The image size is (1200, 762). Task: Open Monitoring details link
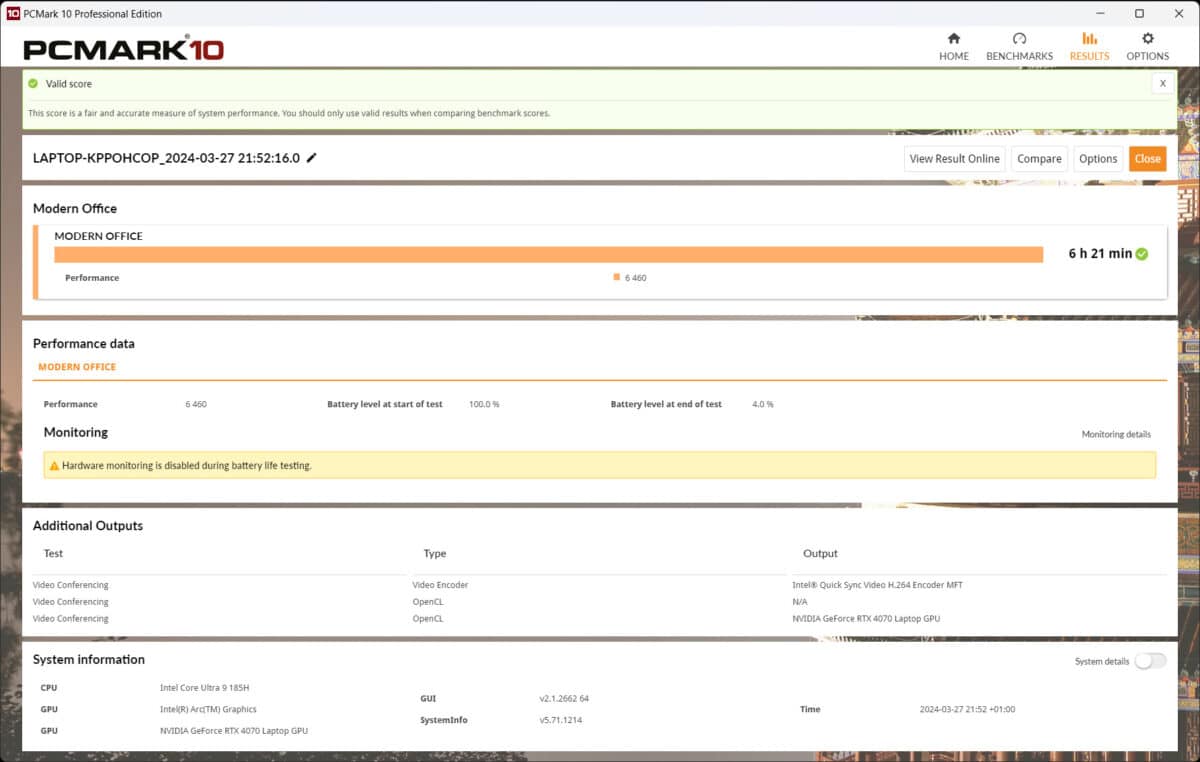point(1116,435)
